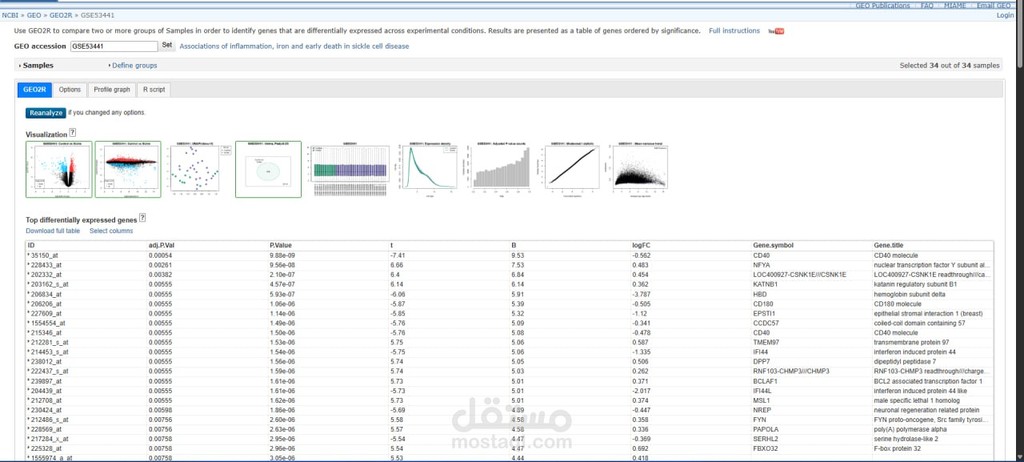Click the Download full table link
The width and height of the screenshot is (1024, 462).
pos(53,231)
